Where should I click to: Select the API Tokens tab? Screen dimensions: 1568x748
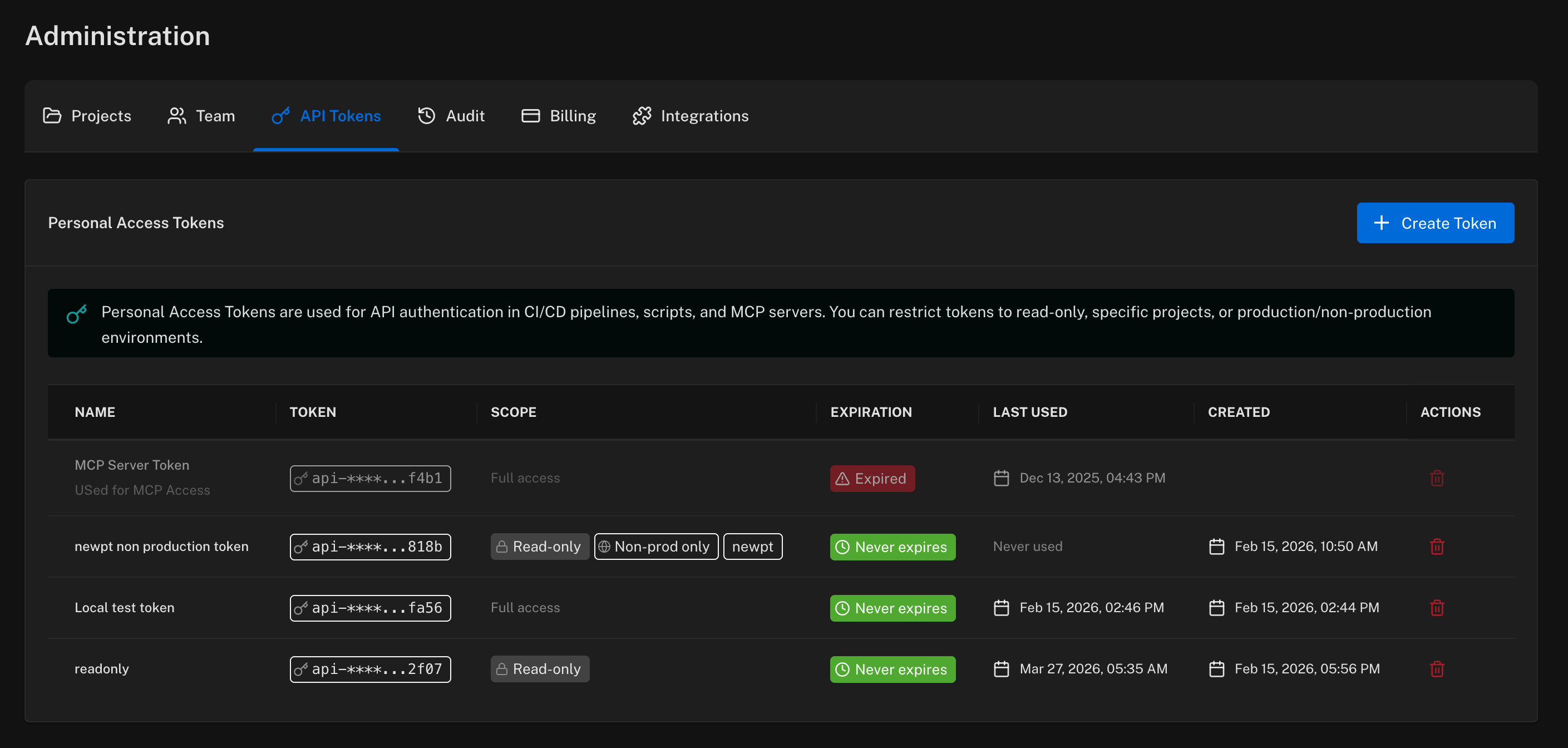coord(326,116)
